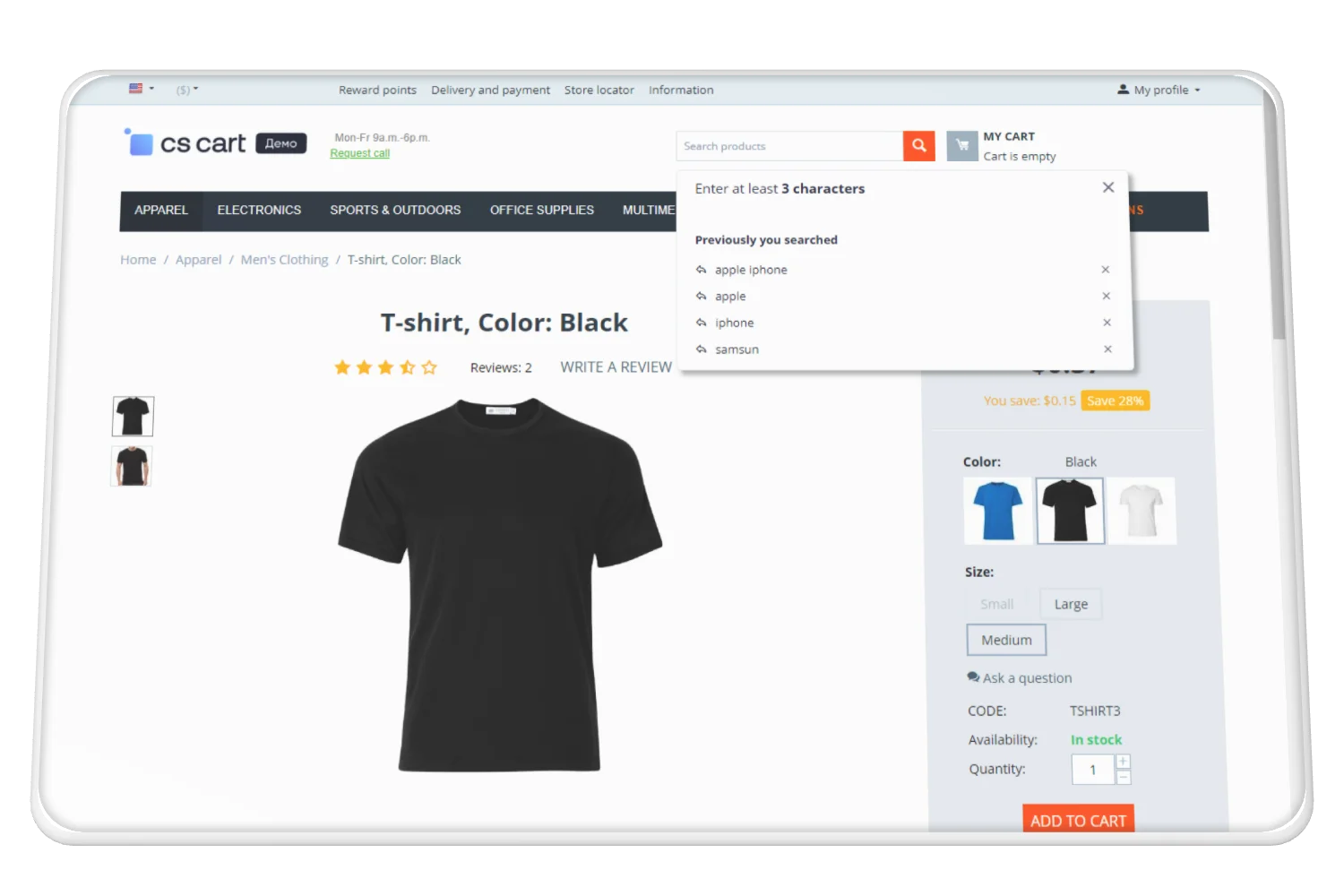
Task: Click the quantity input field
Action: (x=1093, y=770)
